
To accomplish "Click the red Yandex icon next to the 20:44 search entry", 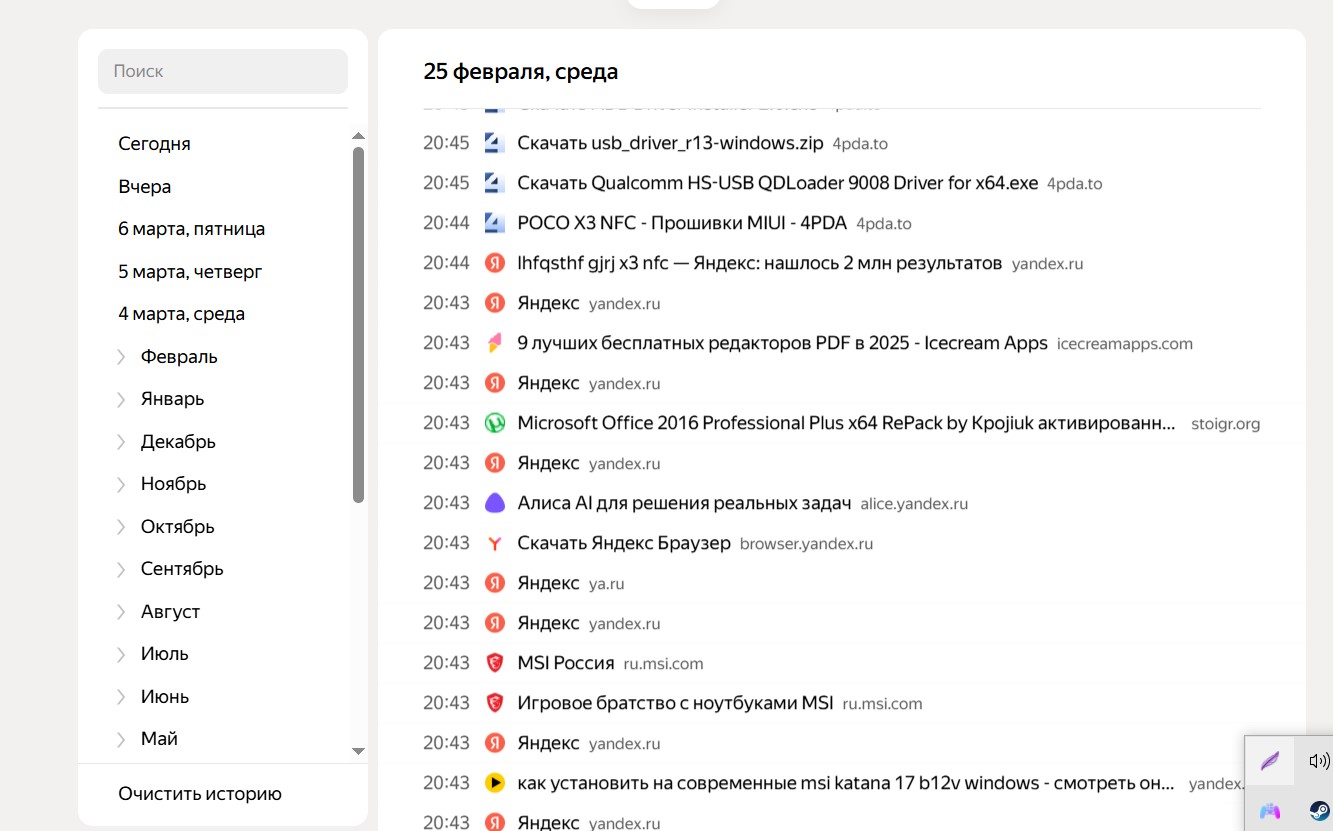I will click(x=494, y=263).
